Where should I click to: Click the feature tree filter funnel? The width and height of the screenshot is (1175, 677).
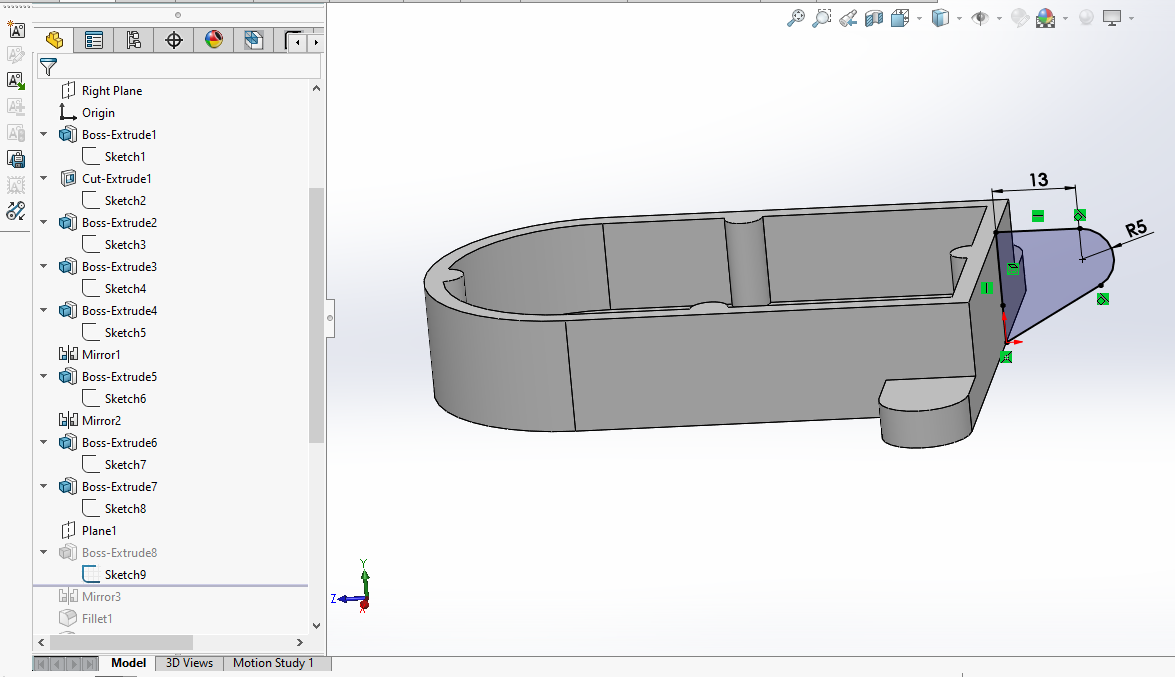coord(48,67)
